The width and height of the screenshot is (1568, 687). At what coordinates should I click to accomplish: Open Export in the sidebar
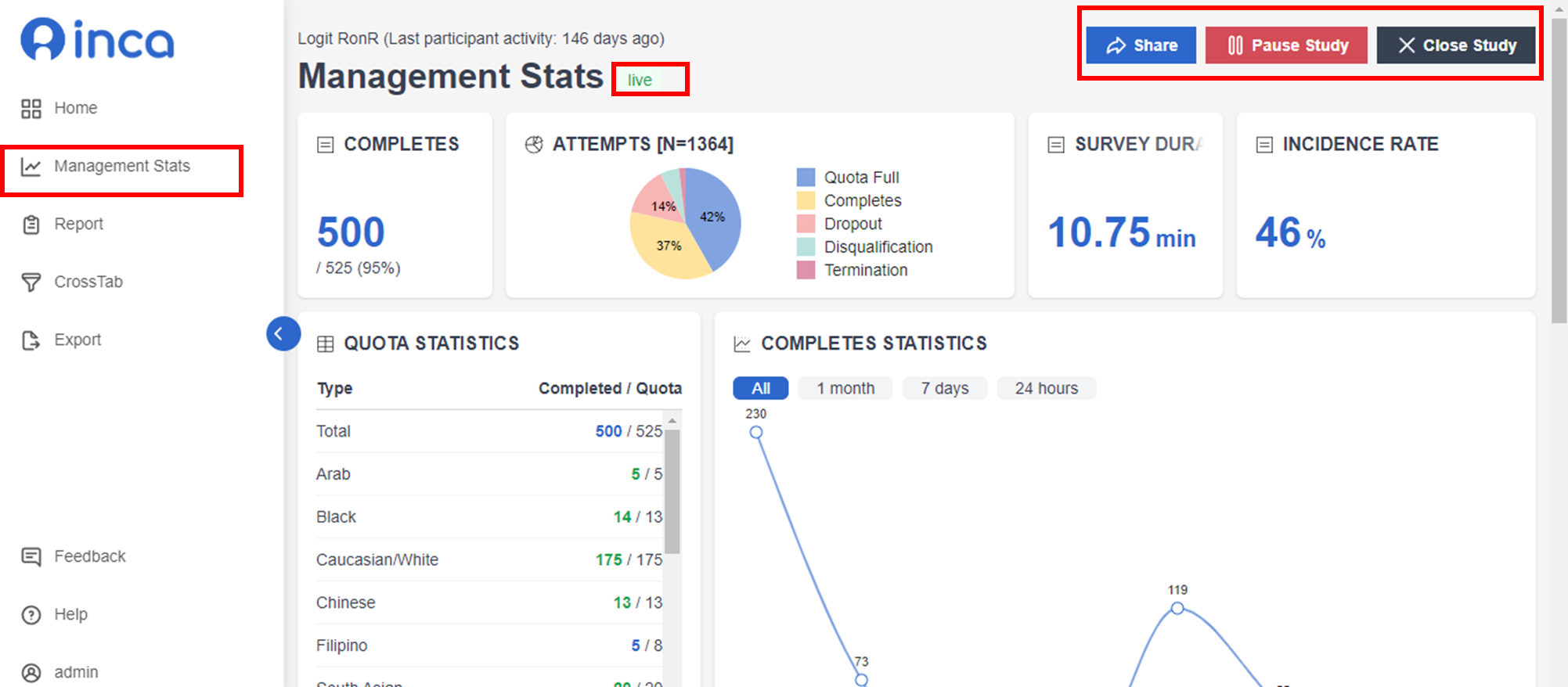tap(77, 340)
